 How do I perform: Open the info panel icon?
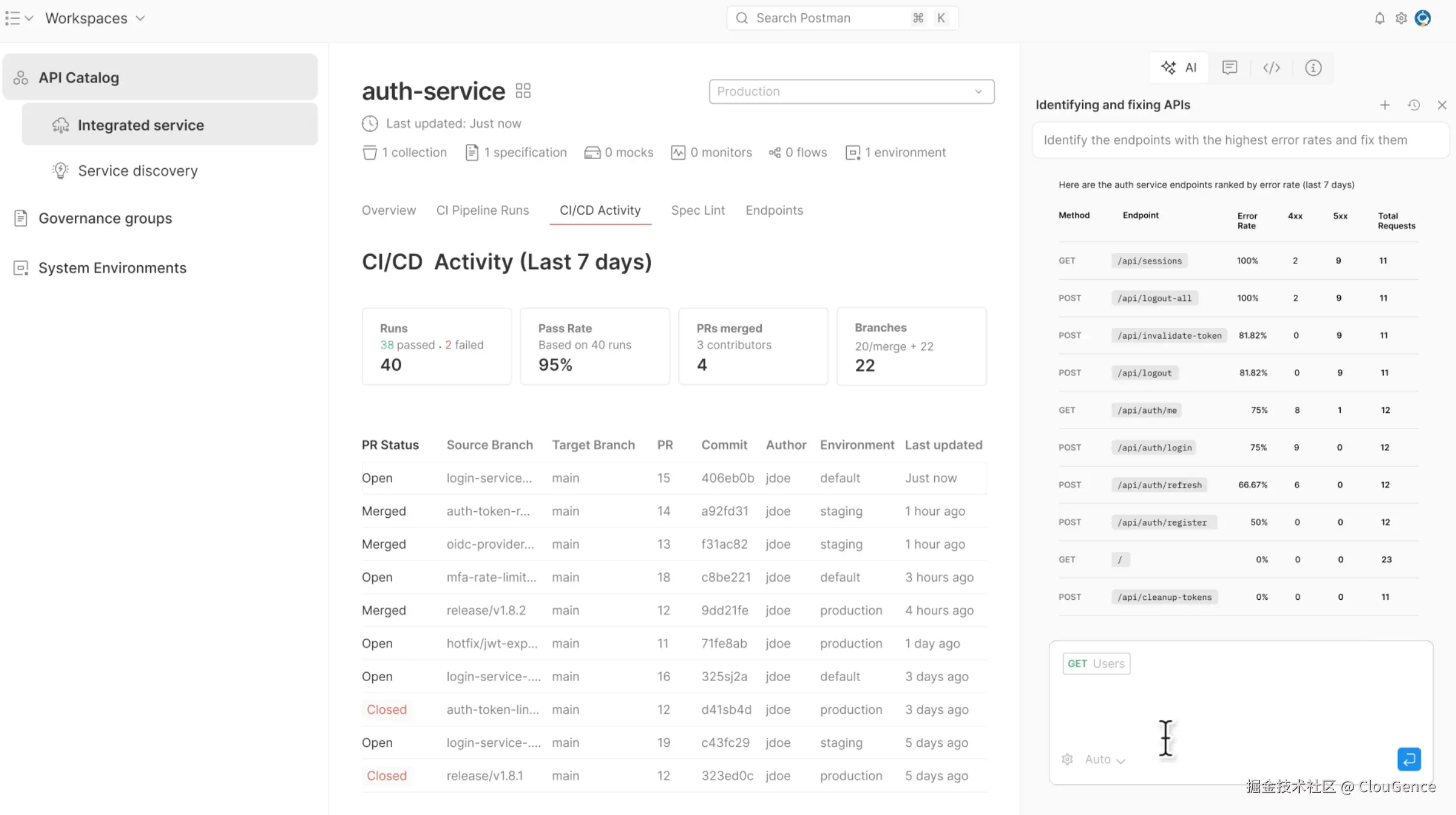(1313, 68)
